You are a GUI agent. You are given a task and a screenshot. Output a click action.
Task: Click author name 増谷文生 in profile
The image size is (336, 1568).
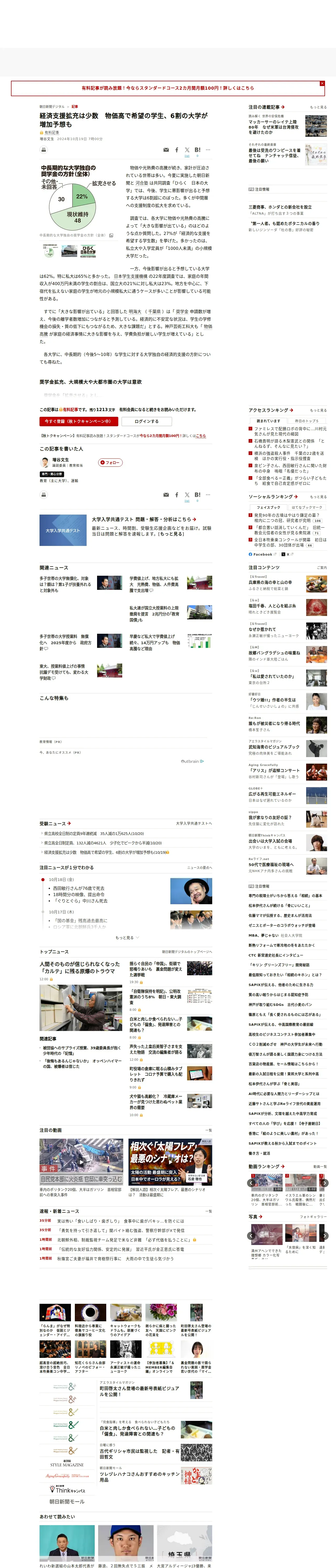[60, 460]
